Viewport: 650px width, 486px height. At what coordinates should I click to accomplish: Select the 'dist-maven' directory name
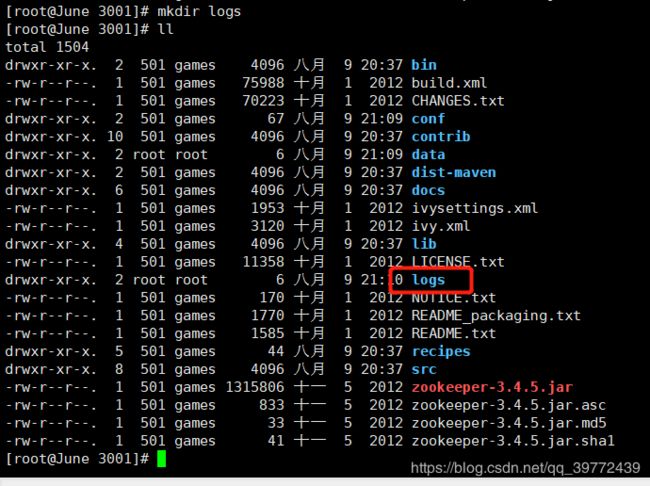pos(454,172)
